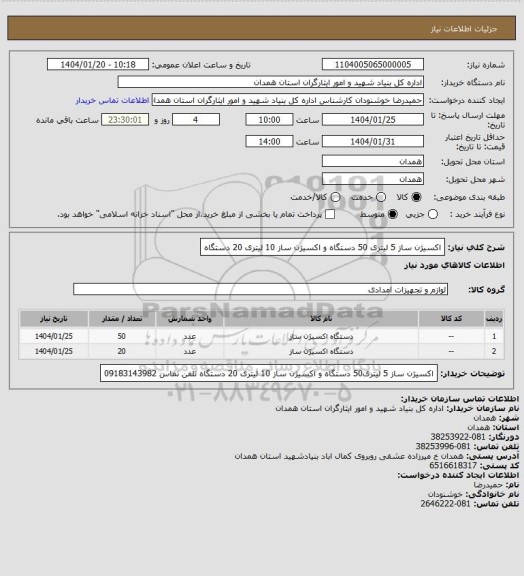Viewport: 524px width, 576px height.
Task: Click the delivery city field همدان
Action: 373,179
